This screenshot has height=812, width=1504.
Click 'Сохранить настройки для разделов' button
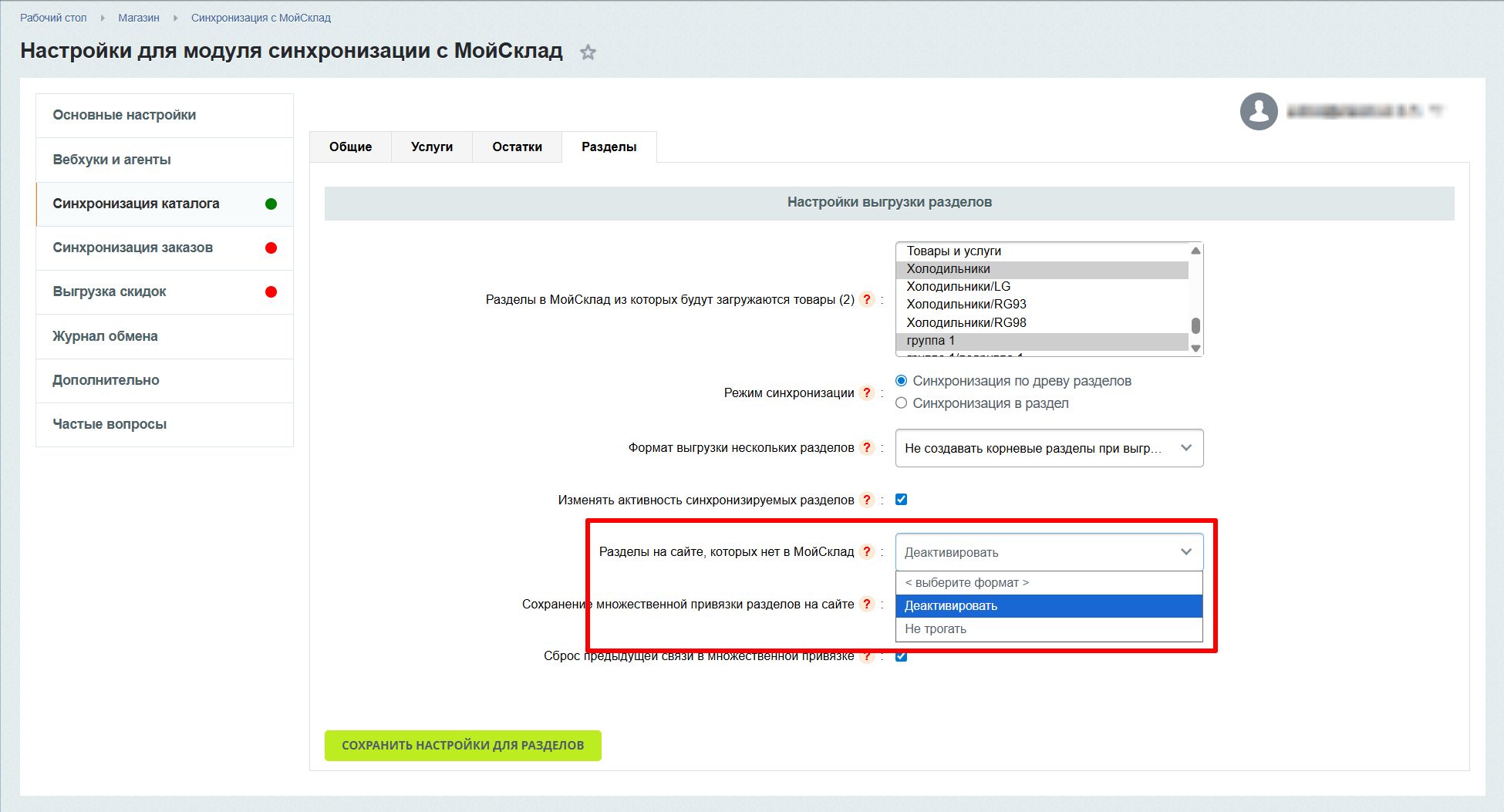pyautogui.click(x=463, y=746)
